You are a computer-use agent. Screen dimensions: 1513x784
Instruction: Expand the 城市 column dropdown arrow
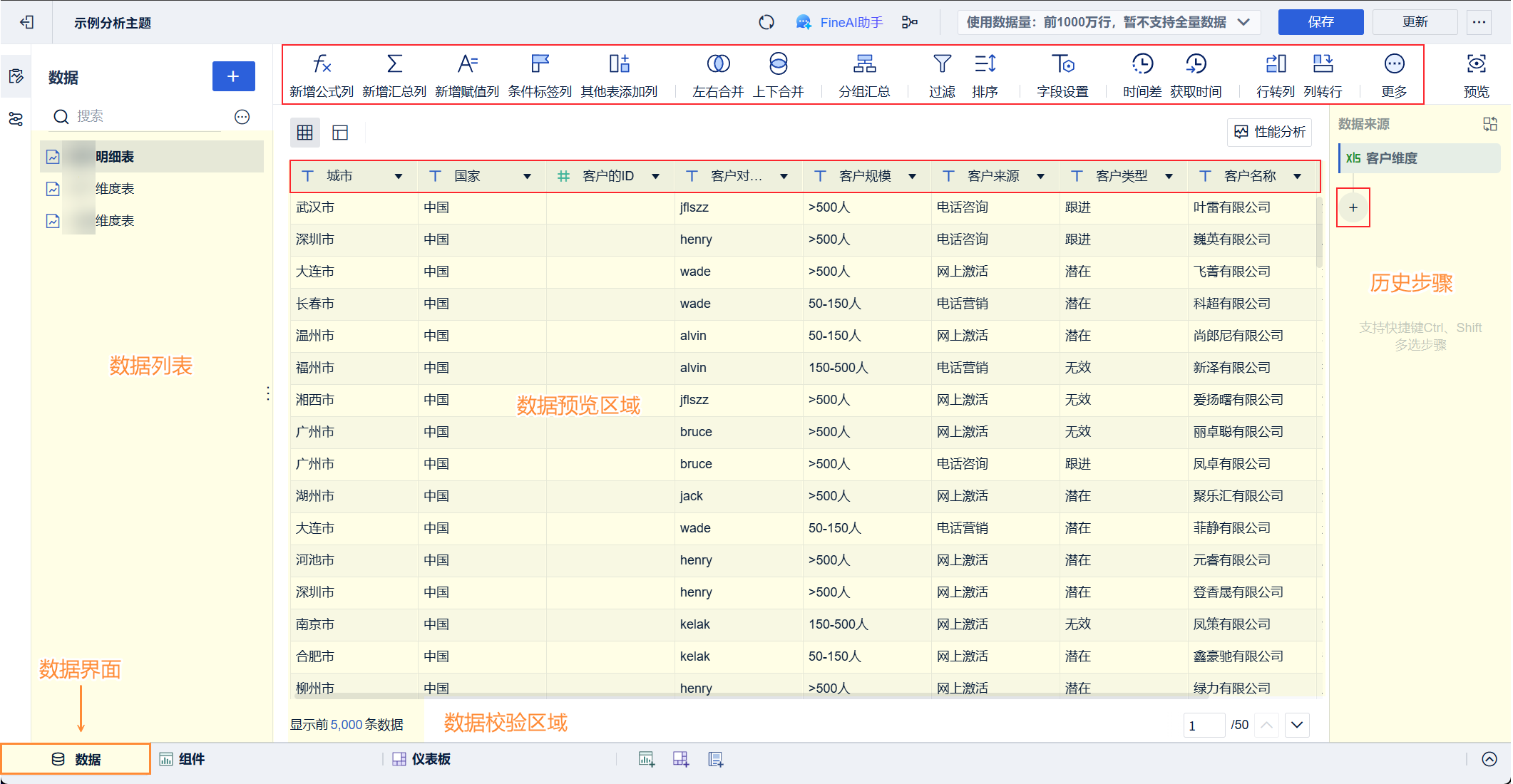click(x=399, y=177)
